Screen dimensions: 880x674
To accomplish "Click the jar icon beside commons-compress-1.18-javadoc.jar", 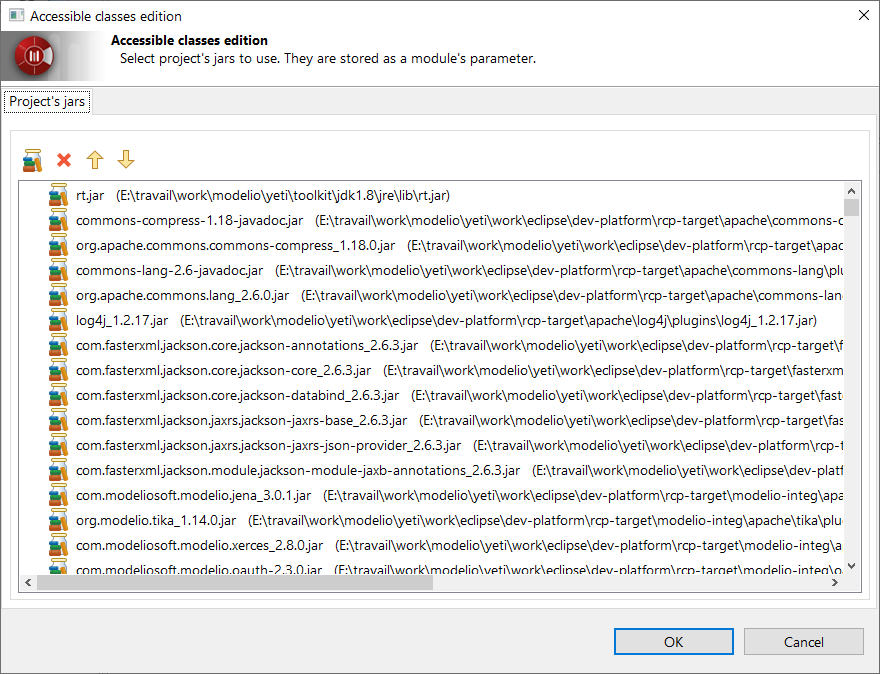I will click(x=58, y=220).
